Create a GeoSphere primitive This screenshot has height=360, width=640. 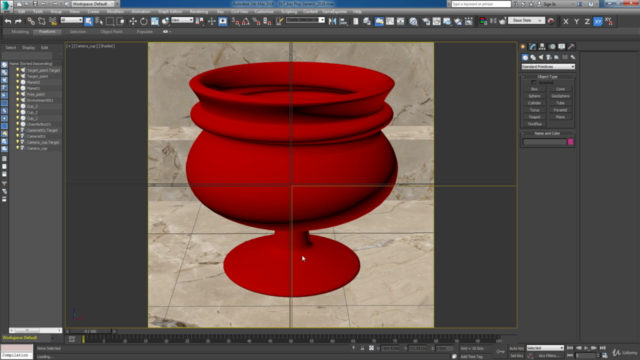560,96
